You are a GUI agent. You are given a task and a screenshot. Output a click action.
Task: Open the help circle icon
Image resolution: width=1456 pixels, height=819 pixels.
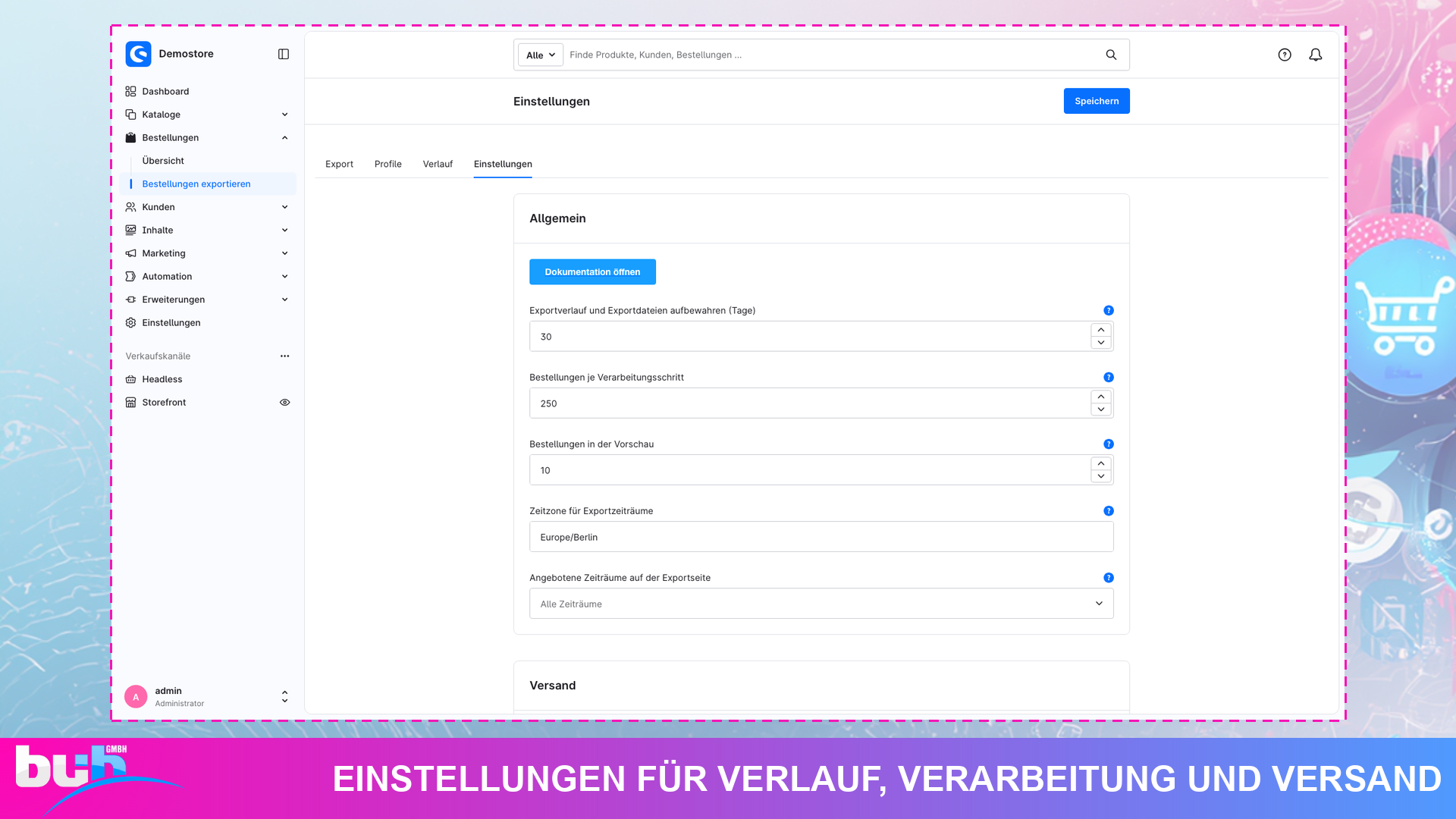tap(1285, 55)
